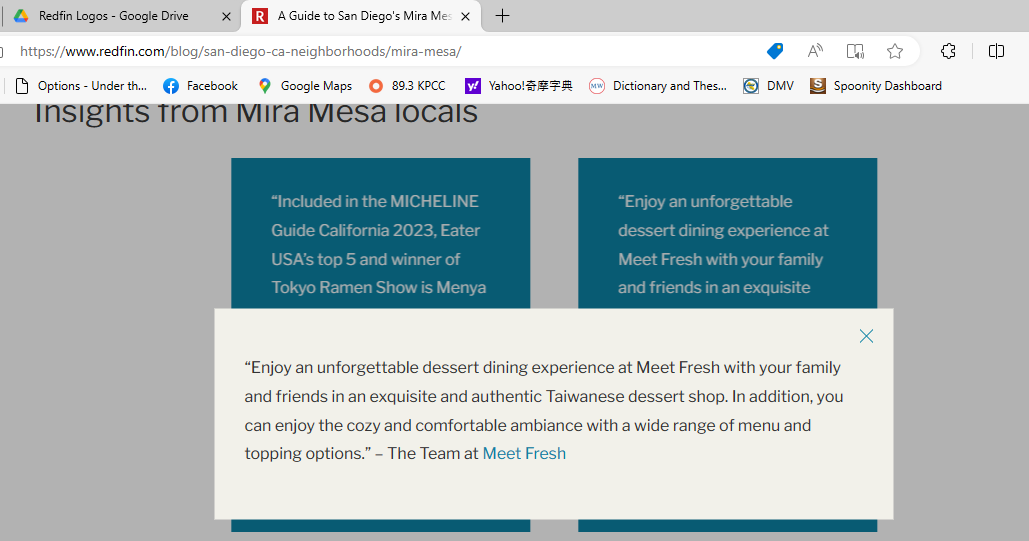
Task: Close the Mira Mesa guide tab
Action: coord(465,16)
